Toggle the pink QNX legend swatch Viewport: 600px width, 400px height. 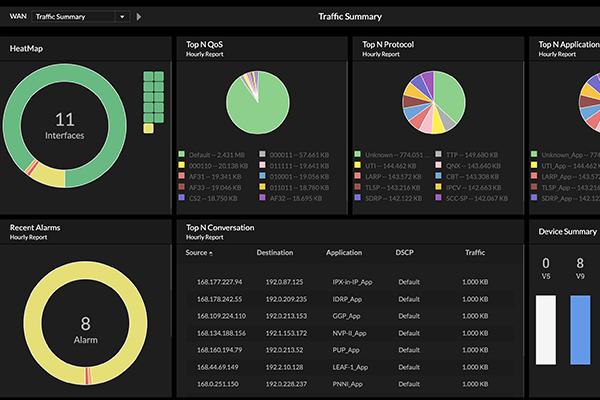(x=439, y=165)
